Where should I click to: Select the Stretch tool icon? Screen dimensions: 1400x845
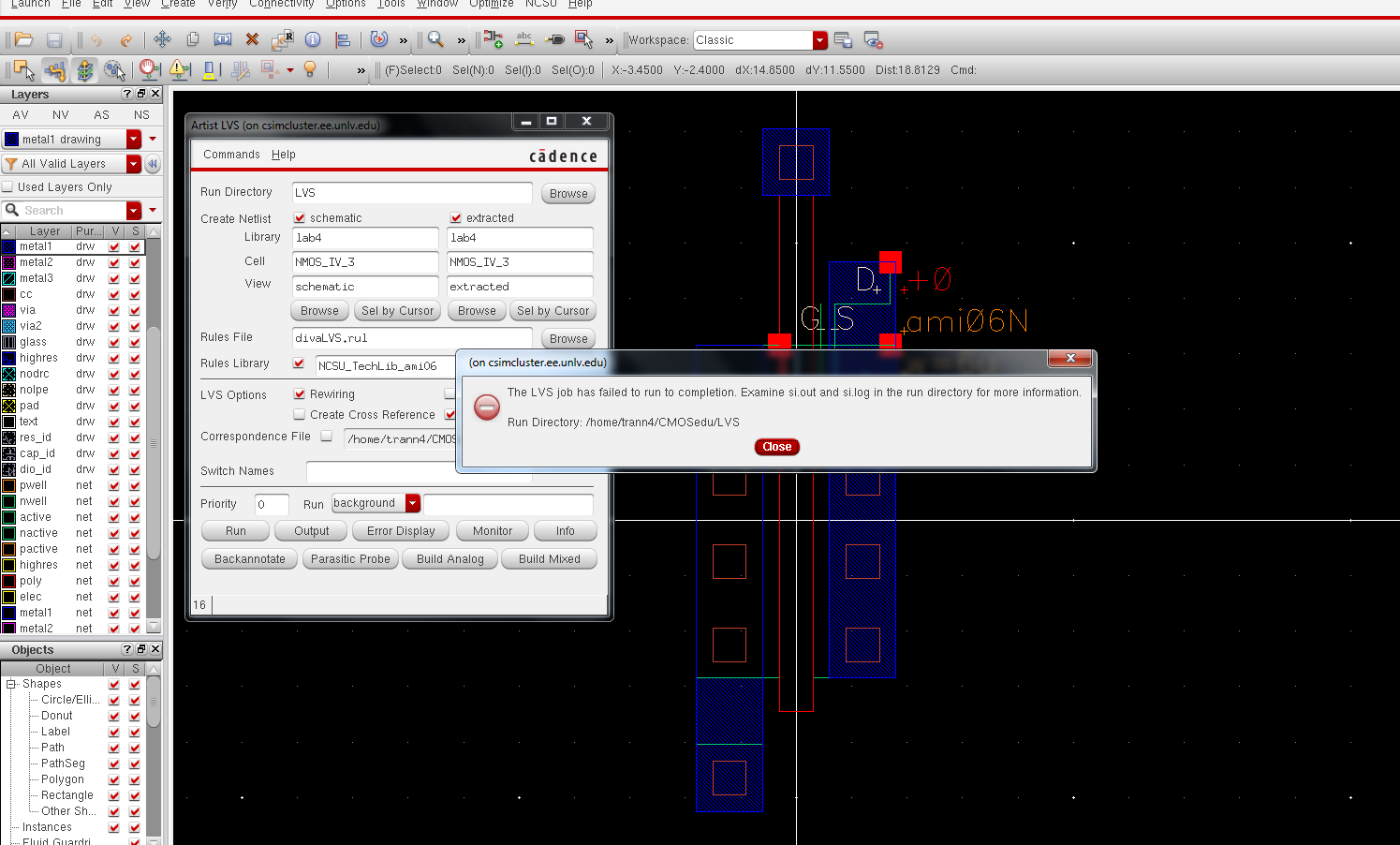(x=223, y=39)
